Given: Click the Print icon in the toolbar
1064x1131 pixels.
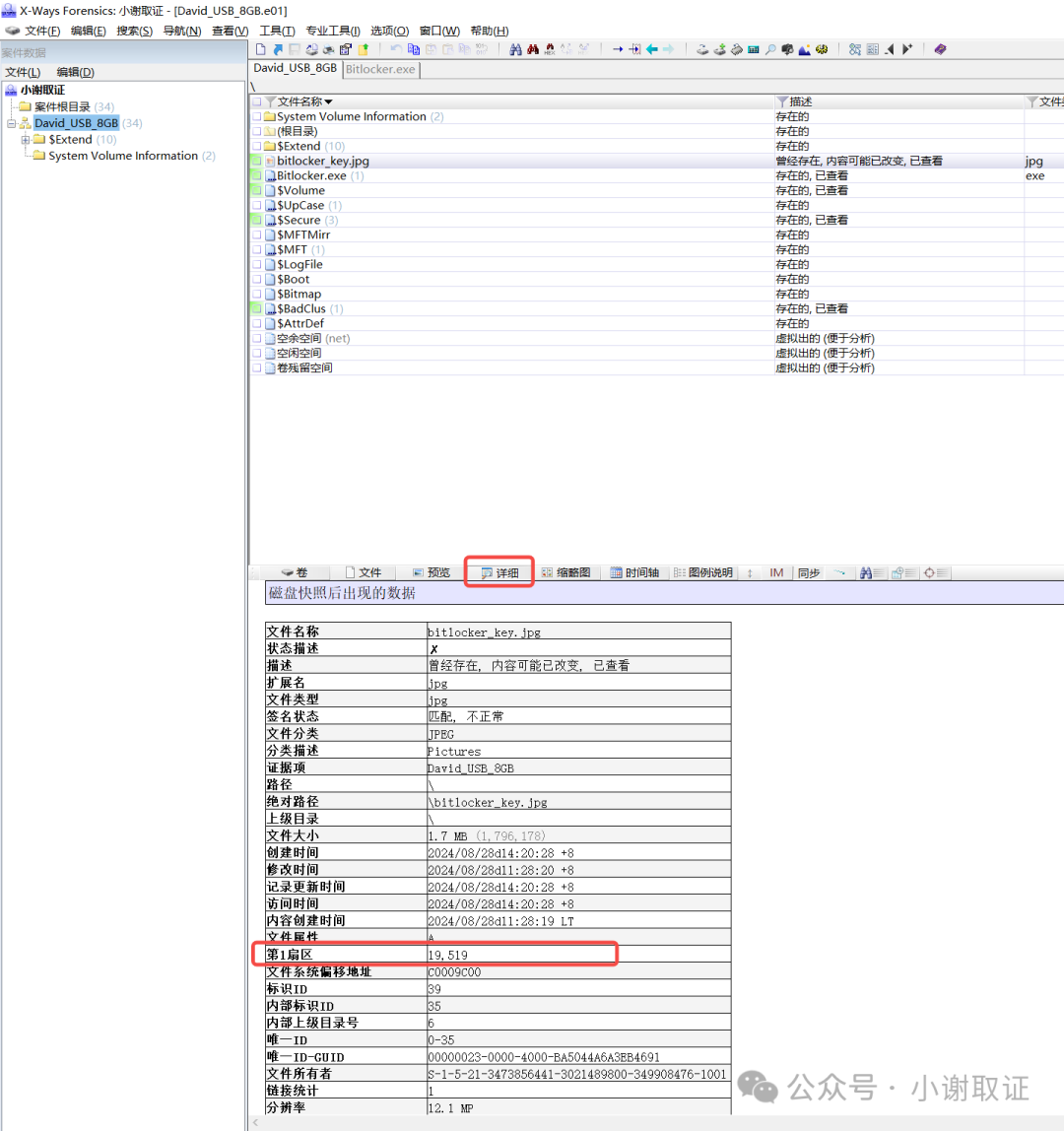Looking at the screenshot, I should 329,49.
